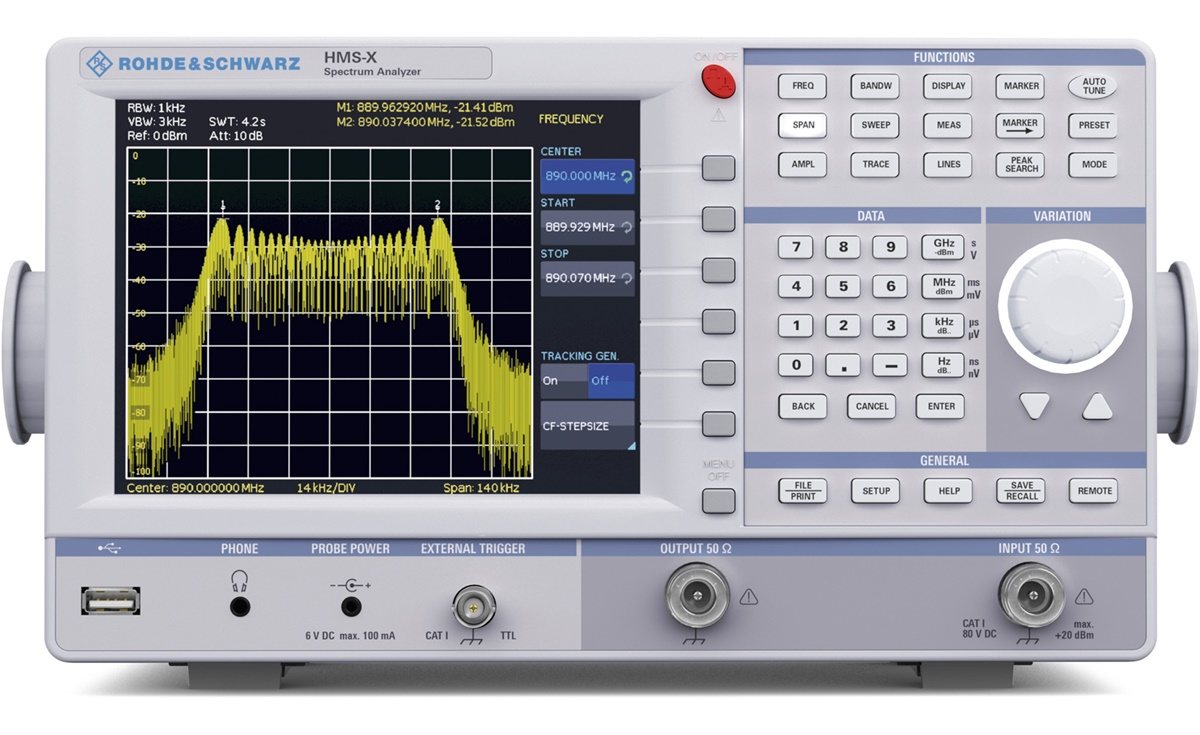Click the USB port on the front panel
Image resolution: width=1200 pixels, height=735 pixels.
tap(109, 600)
